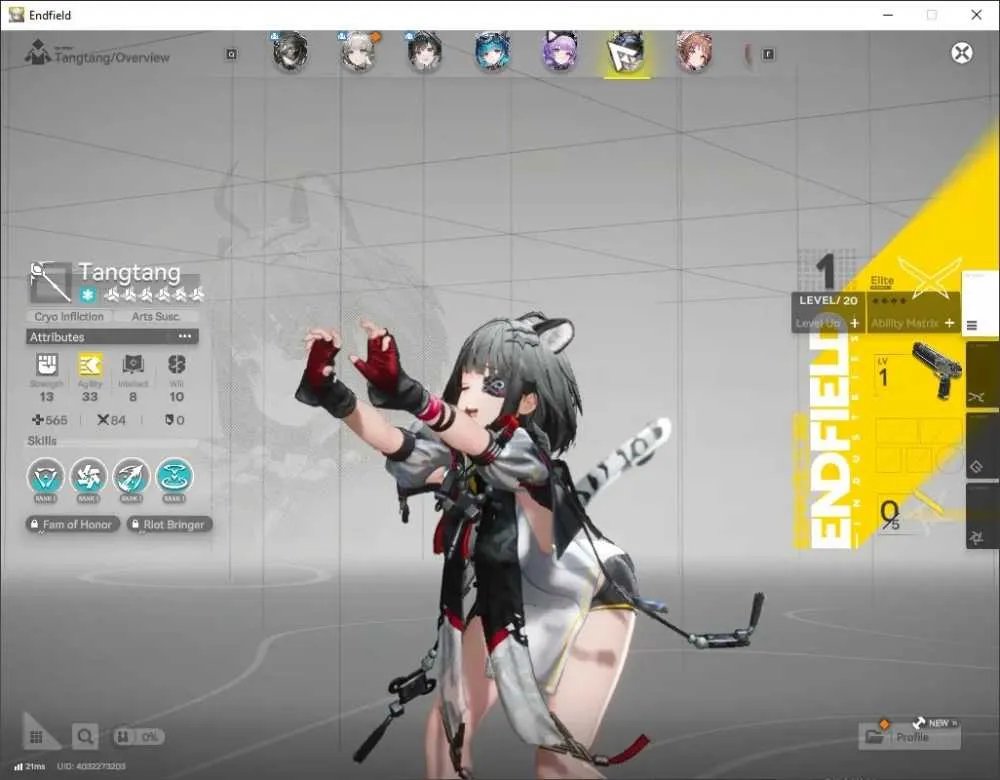This screenshot has height=780, width=1000.
Task: Open the first skill icon
Action: coord(45,476)
